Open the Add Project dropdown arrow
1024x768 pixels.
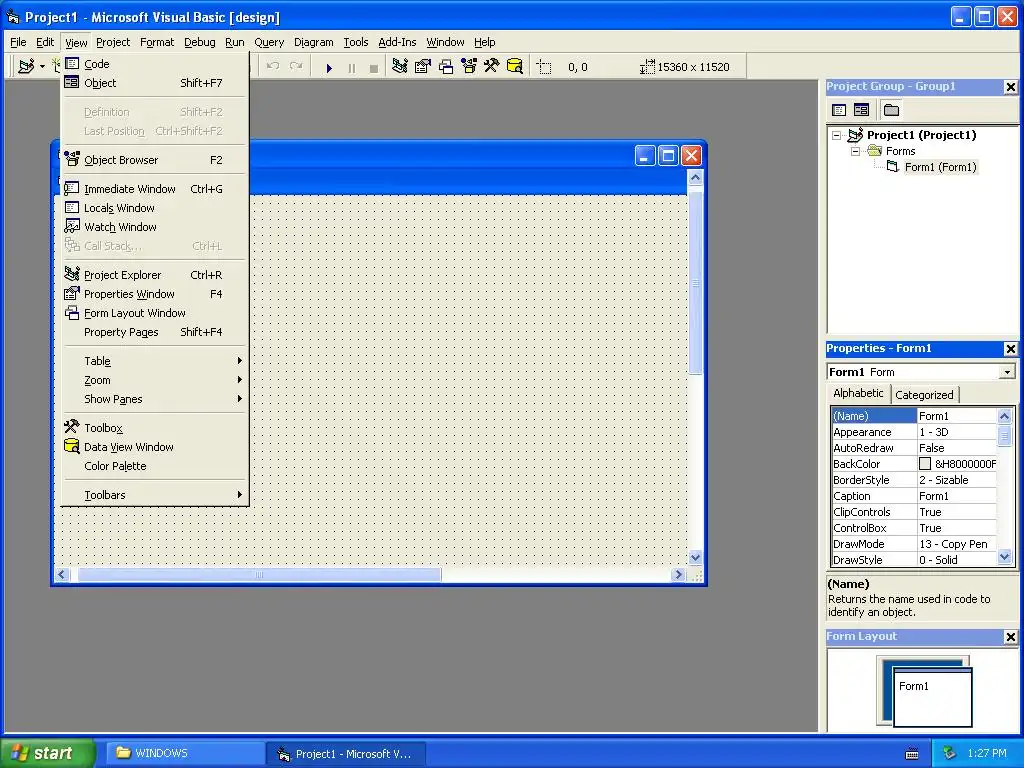click(x=42, y=67)
